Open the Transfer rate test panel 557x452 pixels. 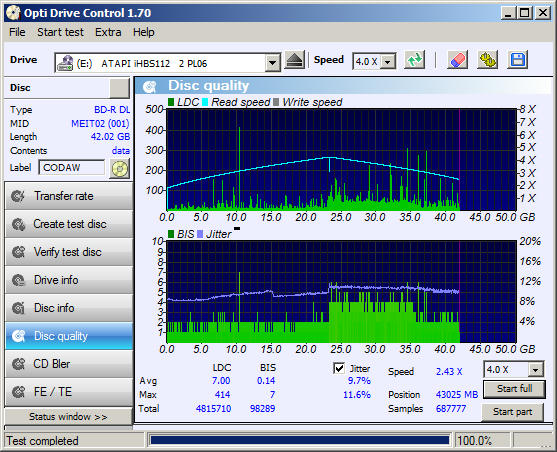click(x=69, y=196)
